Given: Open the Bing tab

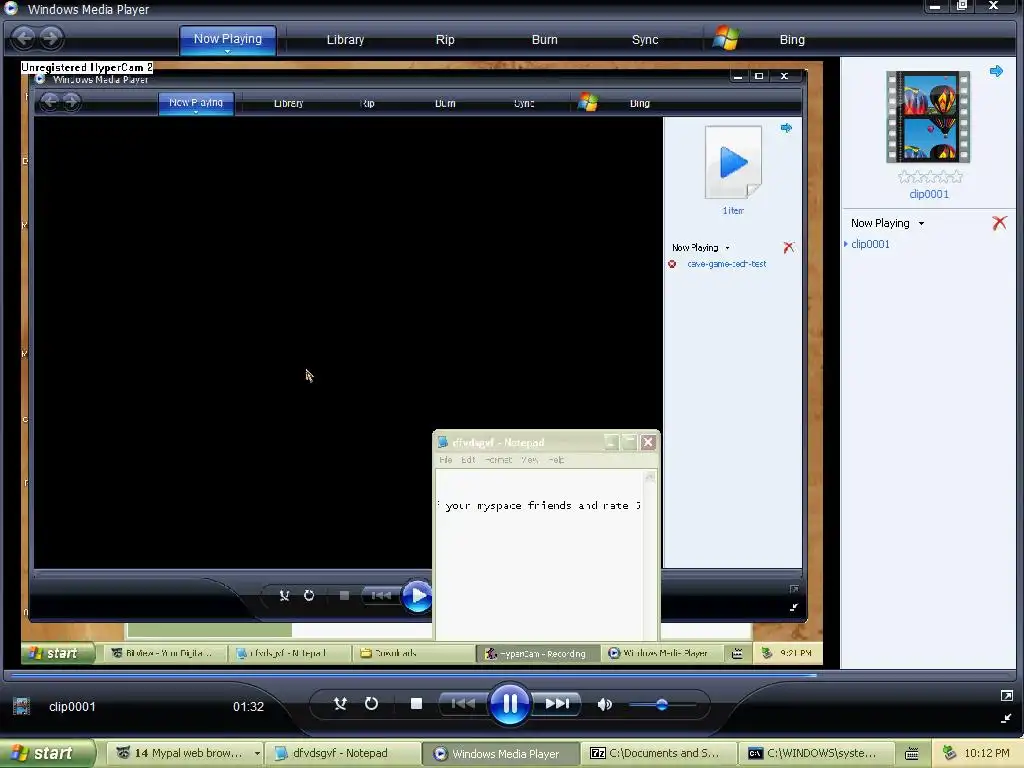Looking at the screenshot, I should (x=792, y=39).
